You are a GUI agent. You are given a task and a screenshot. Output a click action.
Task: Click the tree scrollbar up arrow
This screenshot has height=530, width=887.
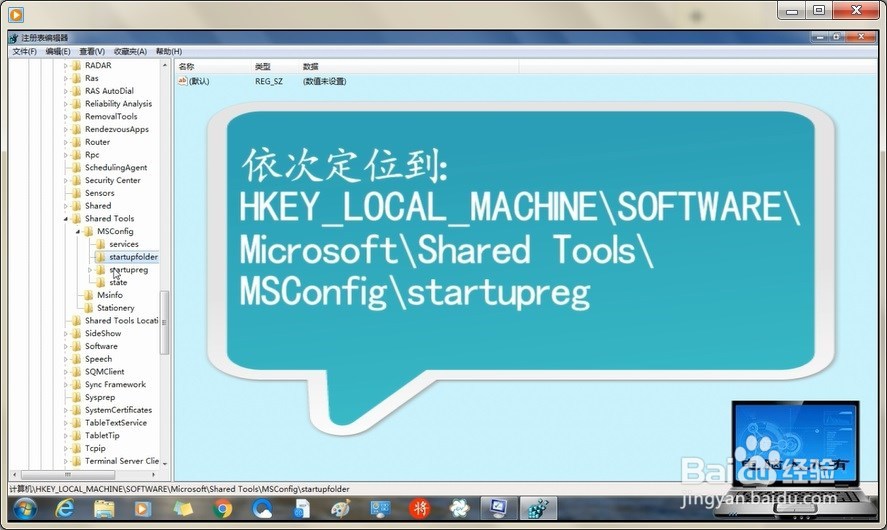pos(165,65)
